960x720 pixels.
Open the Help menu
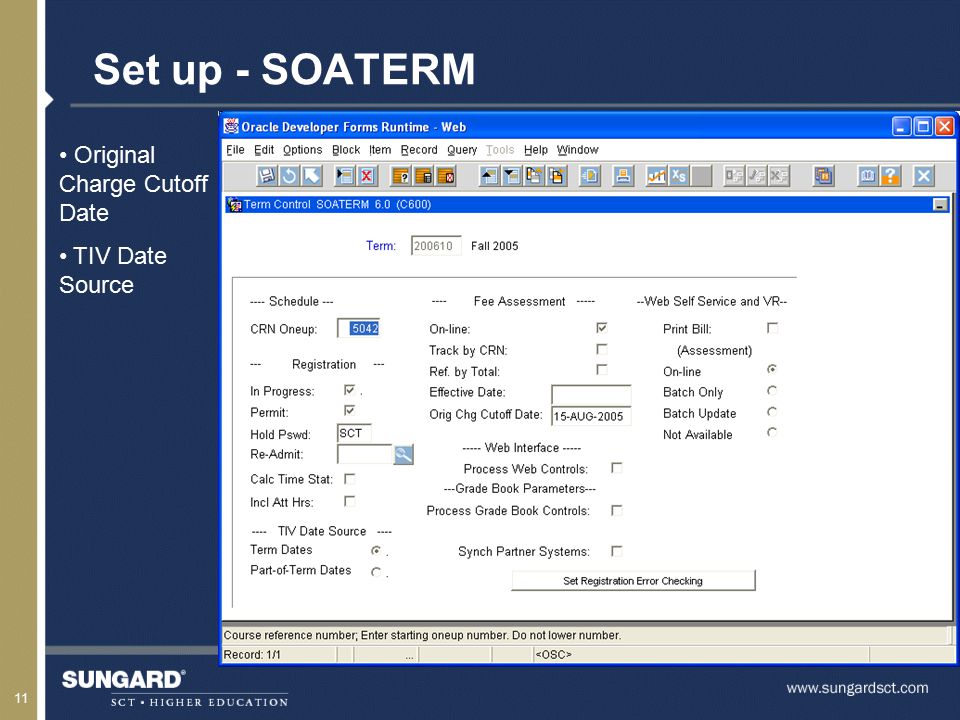[x=536, y=150]
